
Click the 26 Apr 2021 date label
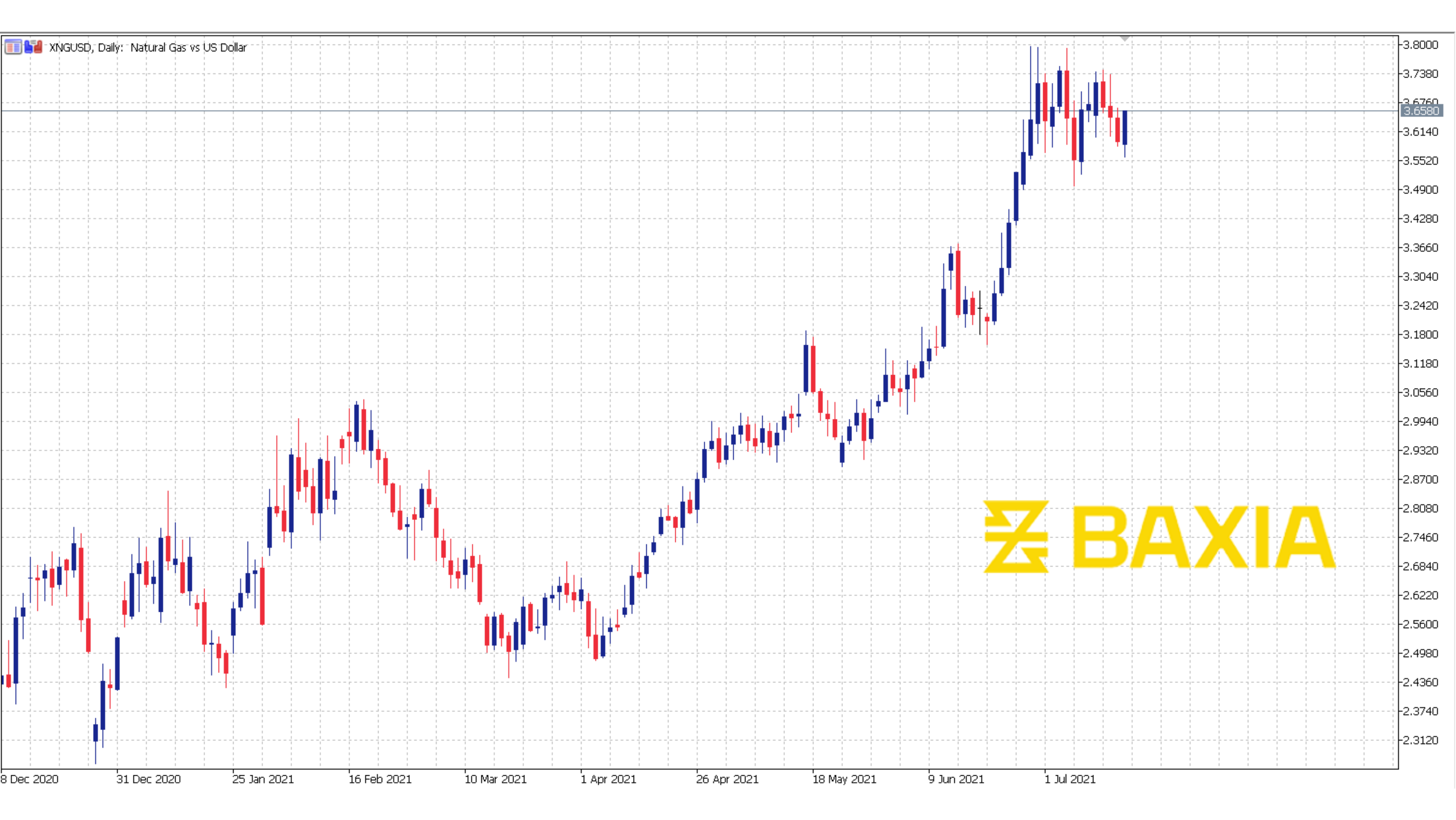tap(727, 779)
